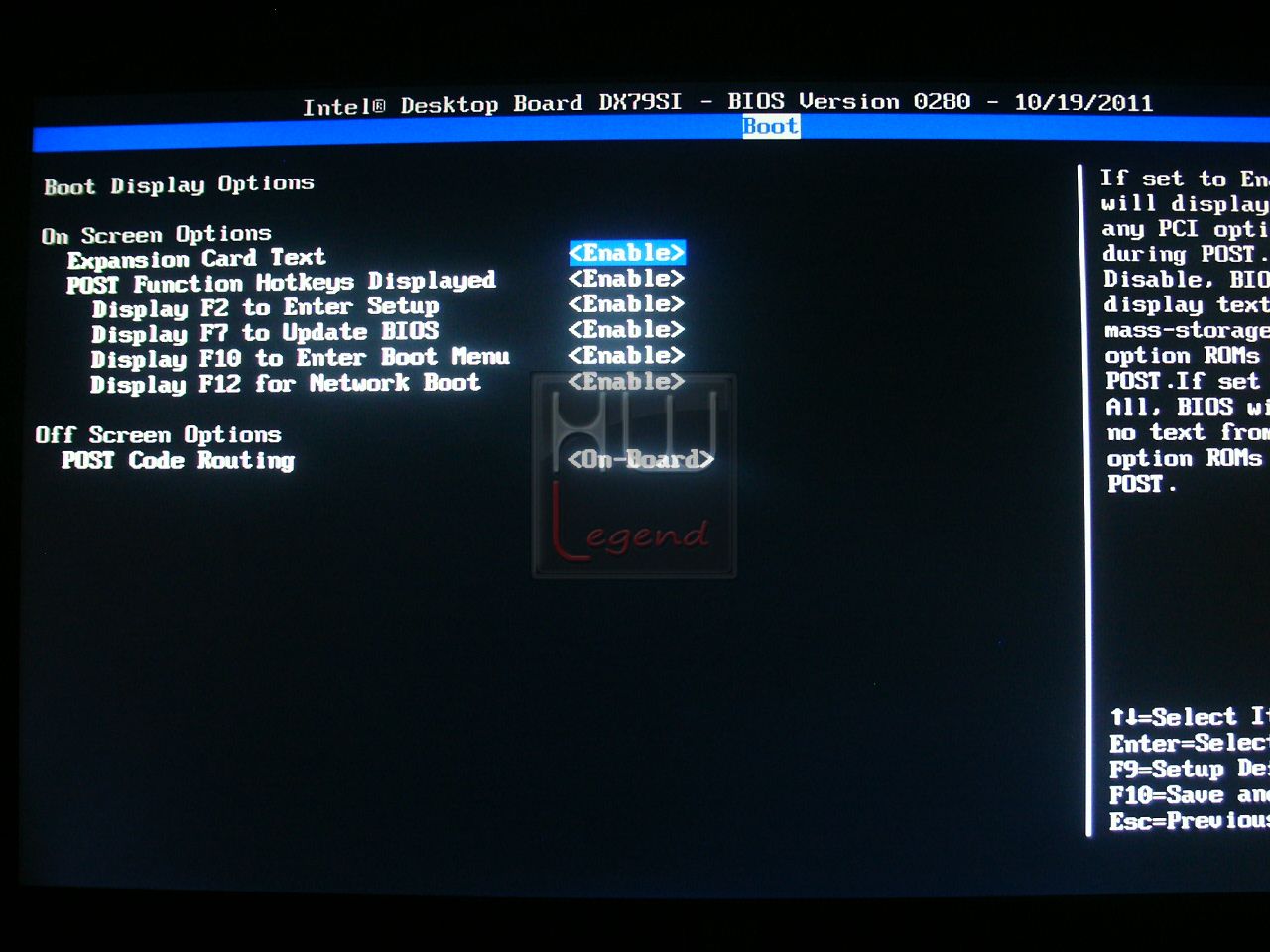
Task: Select Display F10 to Enter Boot Menu label
Action: [x=300, y=358]
